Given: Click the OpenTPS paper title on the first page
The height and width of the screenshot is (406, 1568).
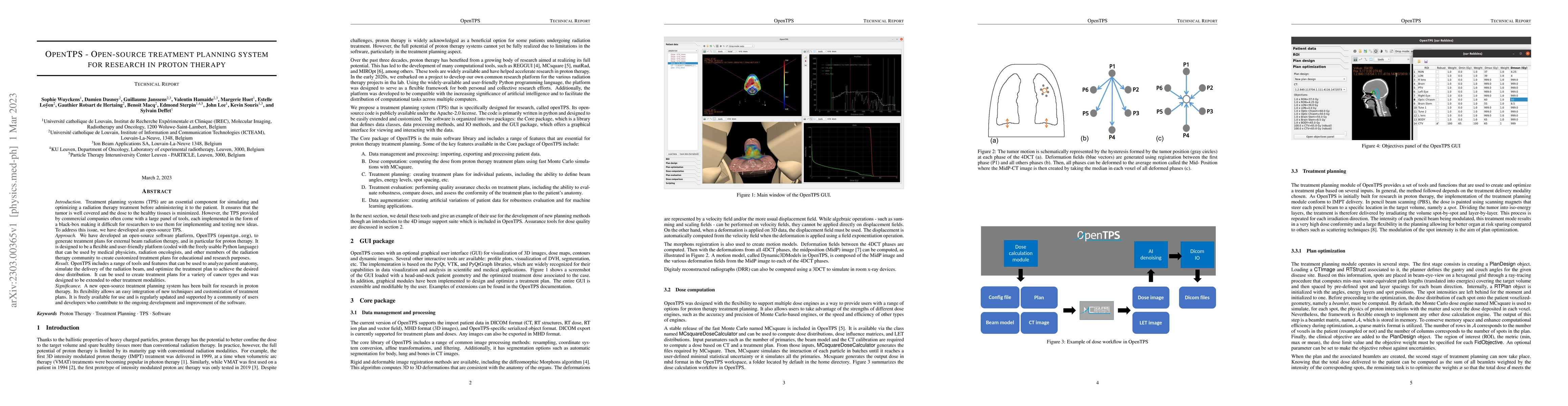Looking at the screenshot, I should pyautogui.click(x=156, y=59).
